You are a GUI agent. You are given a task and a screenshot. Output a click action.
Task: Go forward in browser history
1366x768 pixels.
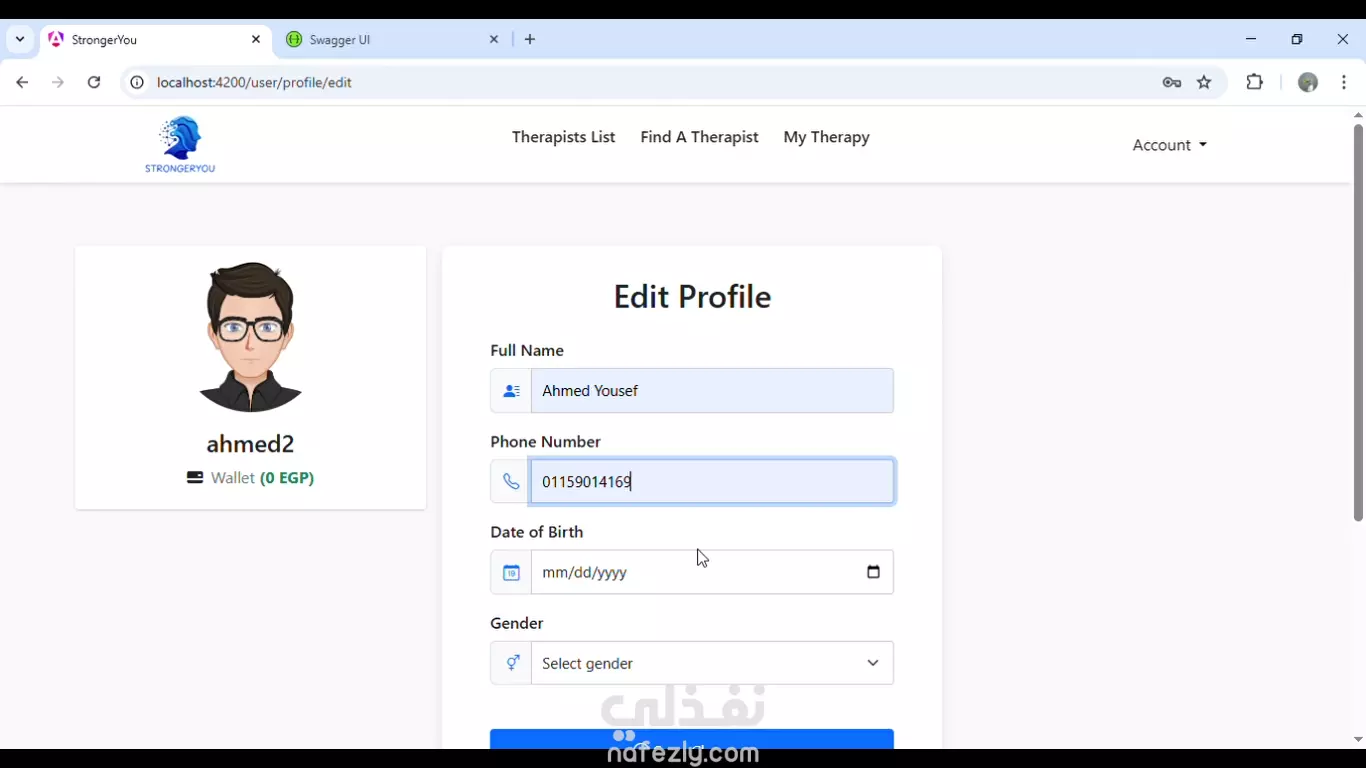tap(58, 83)
